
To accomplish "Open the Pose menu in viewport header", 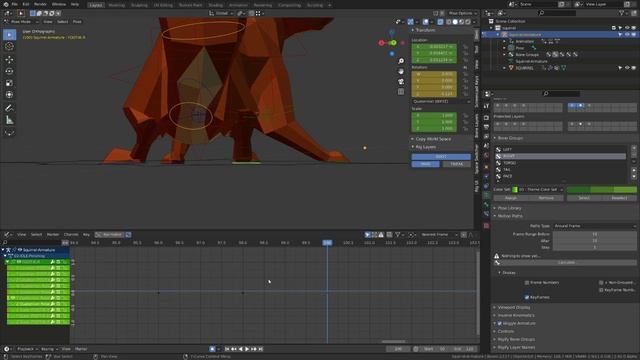I will pyautogui.click(x=77, y=22).
